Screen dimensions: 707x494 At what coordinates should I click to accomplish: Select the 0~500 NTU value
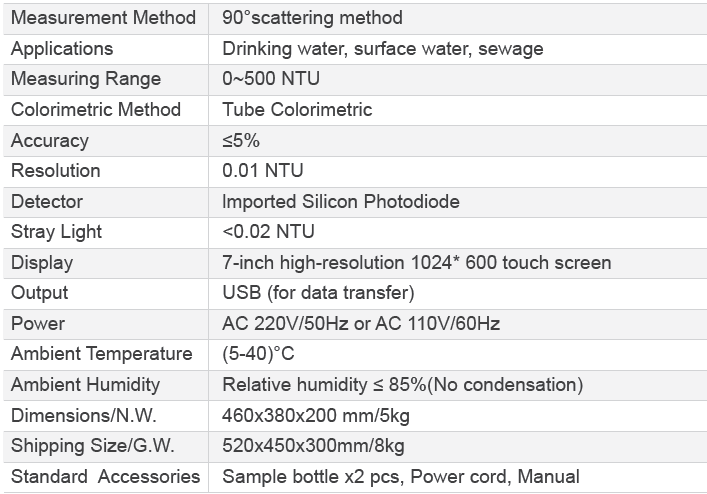[x=271, y=79]
